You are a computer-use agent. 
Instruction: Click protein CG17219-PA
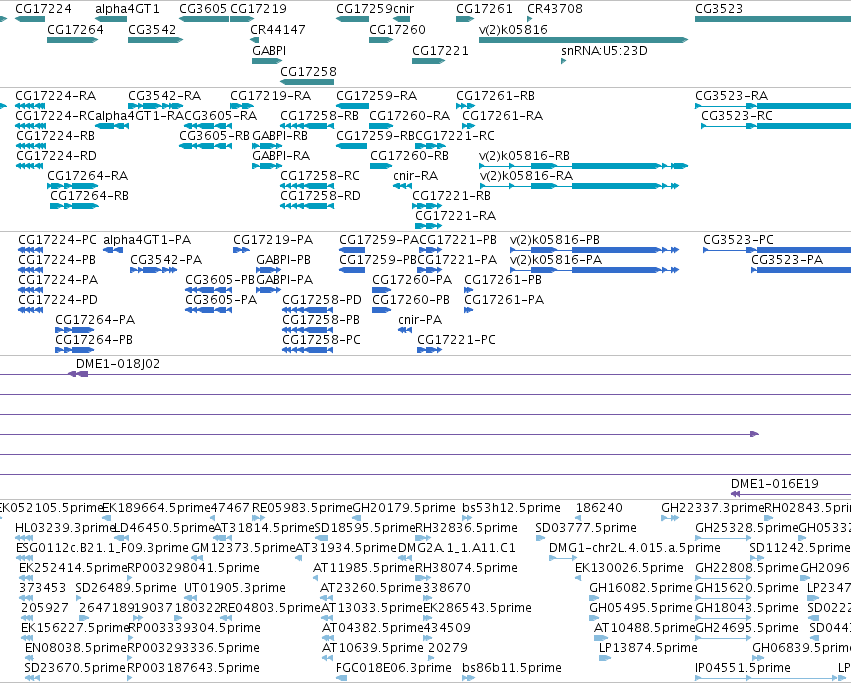(273, 240)
